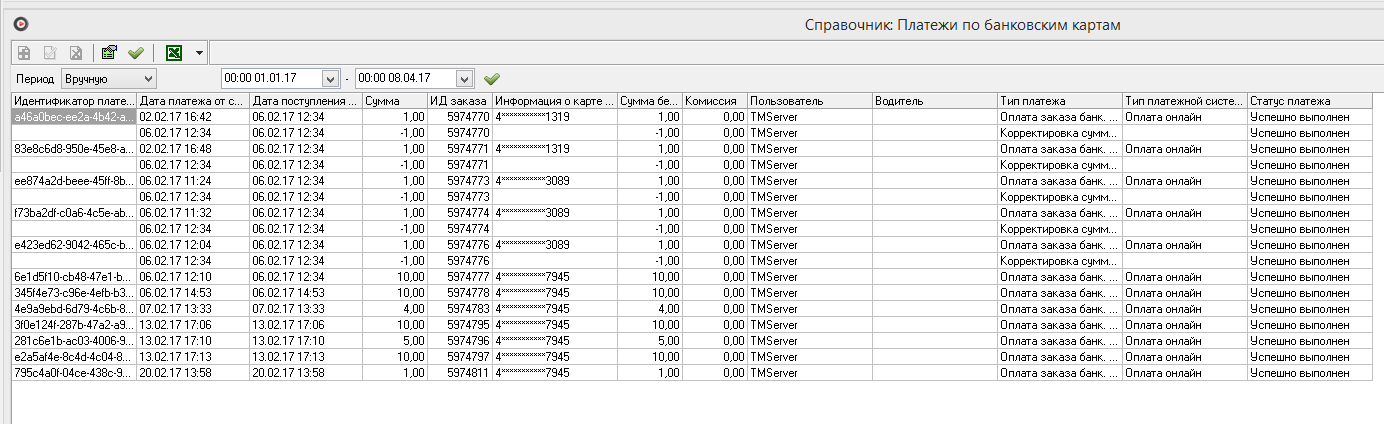
Task: Expand the arrow next to the Excel icon
Action: (x=199, y=53)
